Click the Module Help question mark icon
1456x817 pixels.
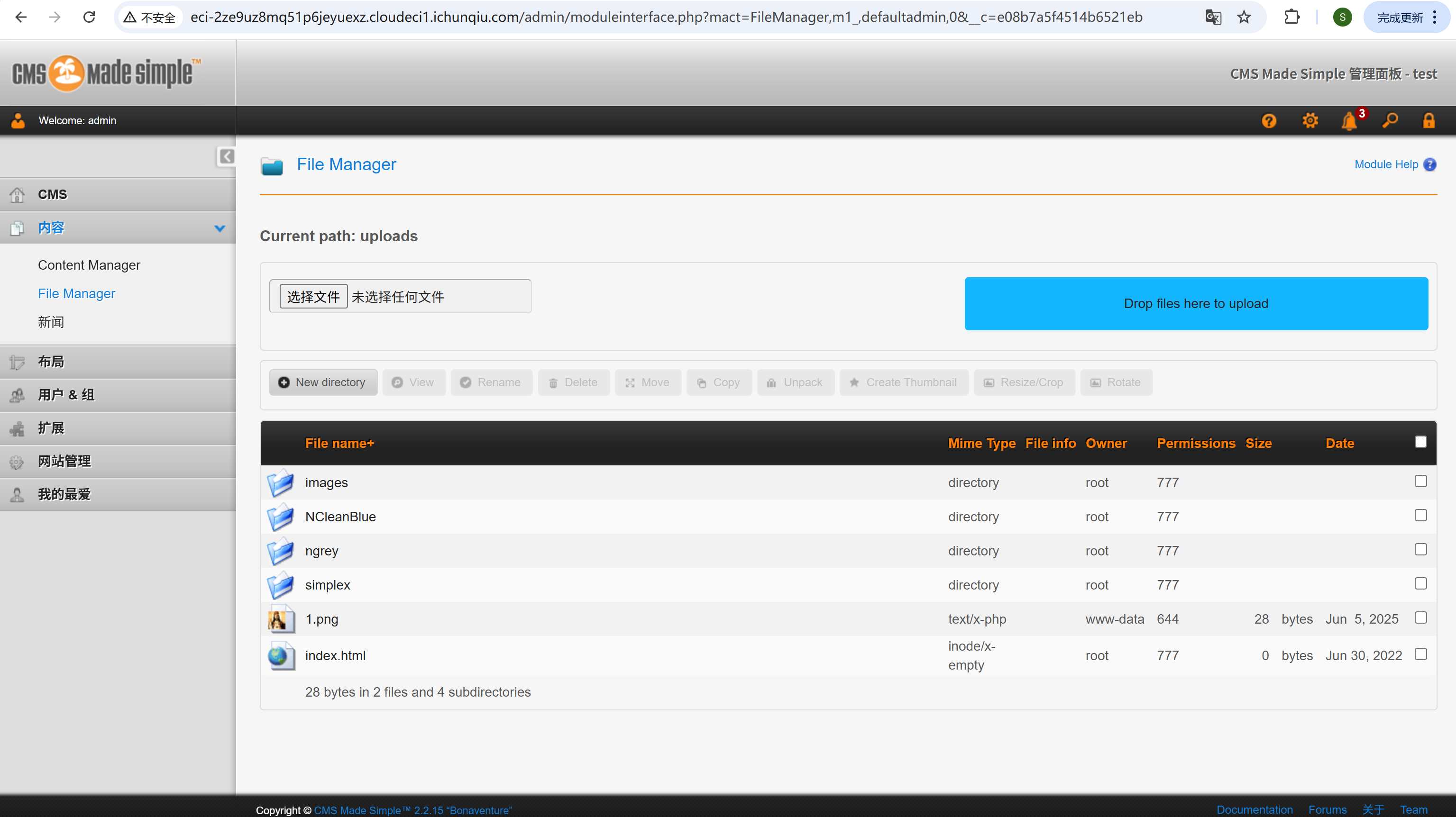click(1429, 164)
